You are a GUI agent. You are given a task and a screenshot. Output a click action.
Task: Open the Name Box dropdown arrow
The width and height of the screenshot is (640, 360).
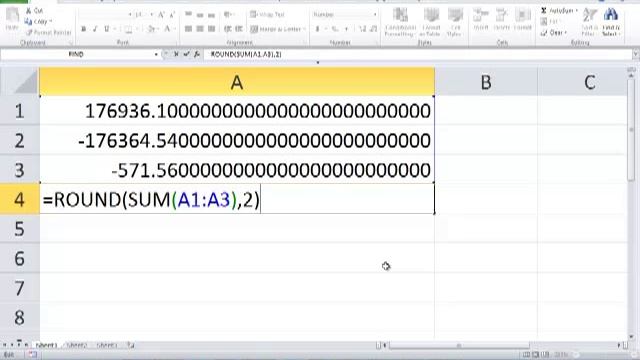156,54
